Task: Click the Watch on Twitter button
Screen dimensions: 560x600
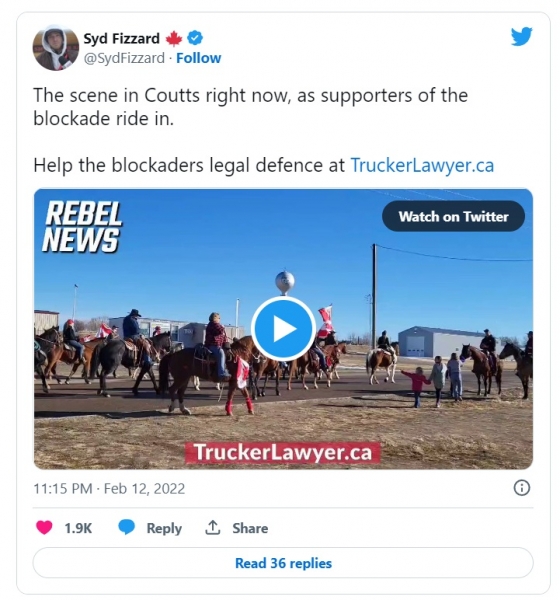Action: click(x=453, y=217)
